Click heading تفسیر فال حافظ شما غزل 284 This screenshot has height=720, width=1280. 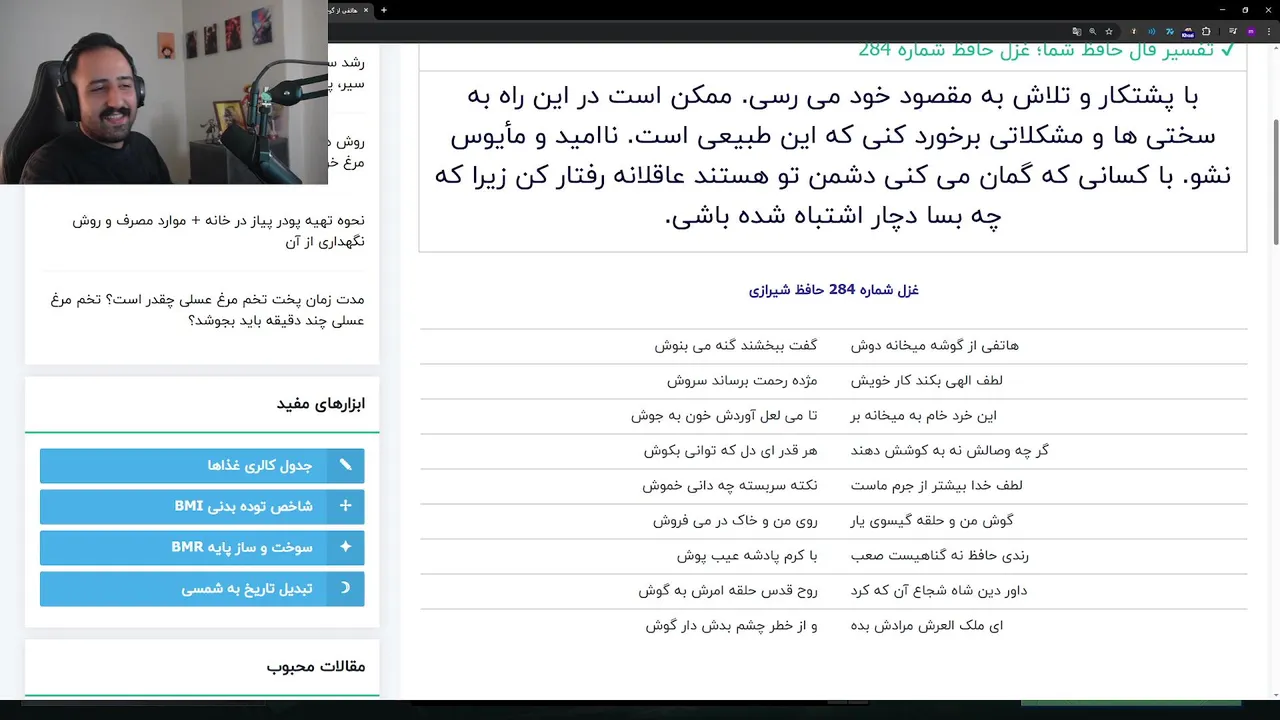click(1046, 50)
